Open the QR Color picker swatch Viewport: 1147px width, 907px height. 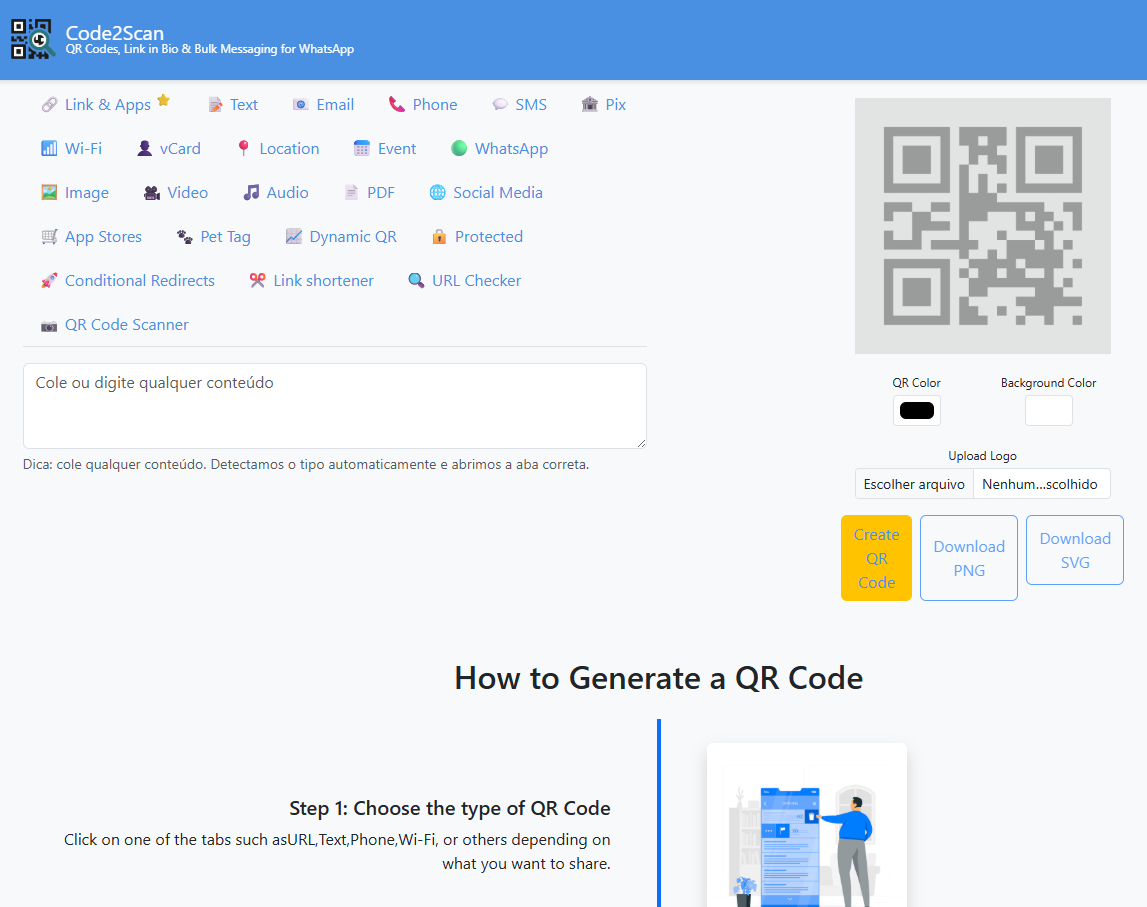coord(916,410)
